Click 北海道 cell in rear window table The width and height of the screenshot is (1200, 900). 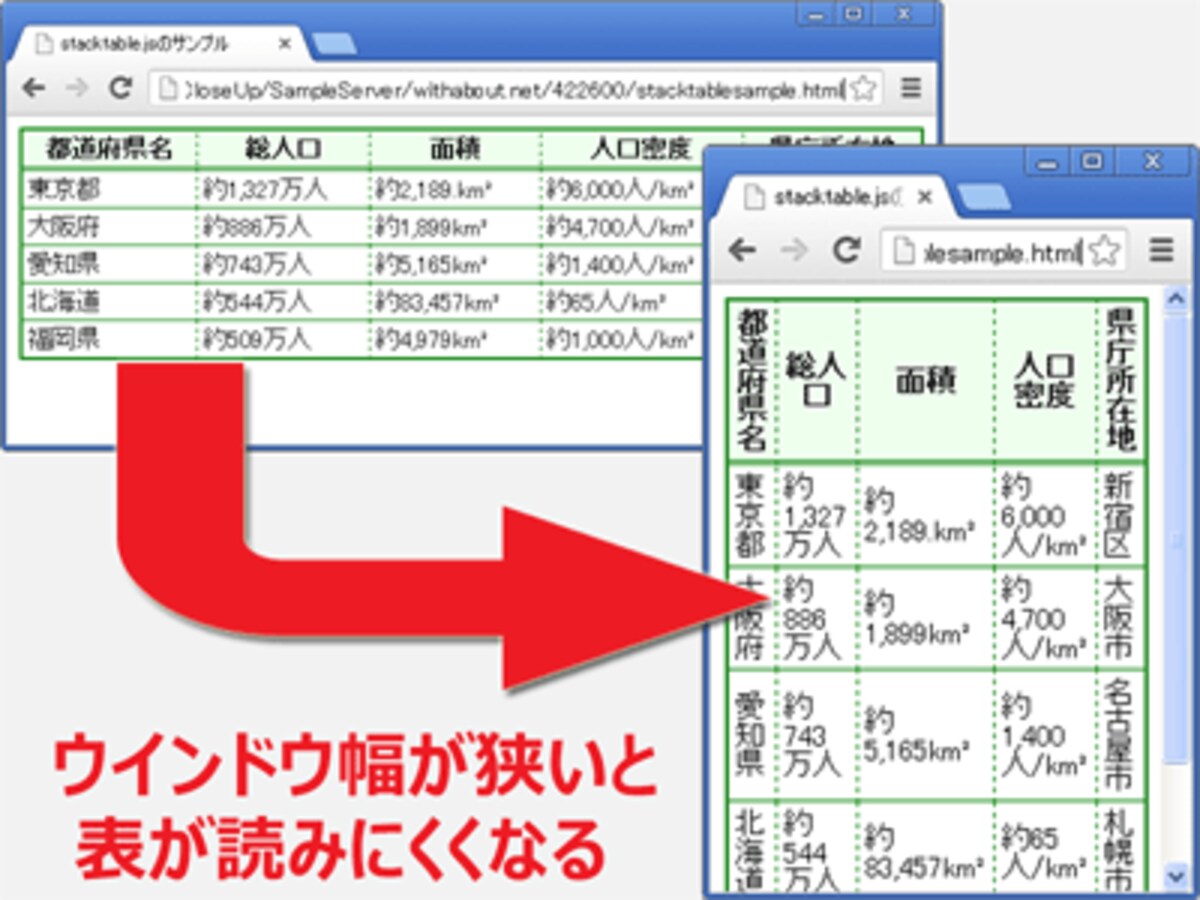[x=109, y=302]
